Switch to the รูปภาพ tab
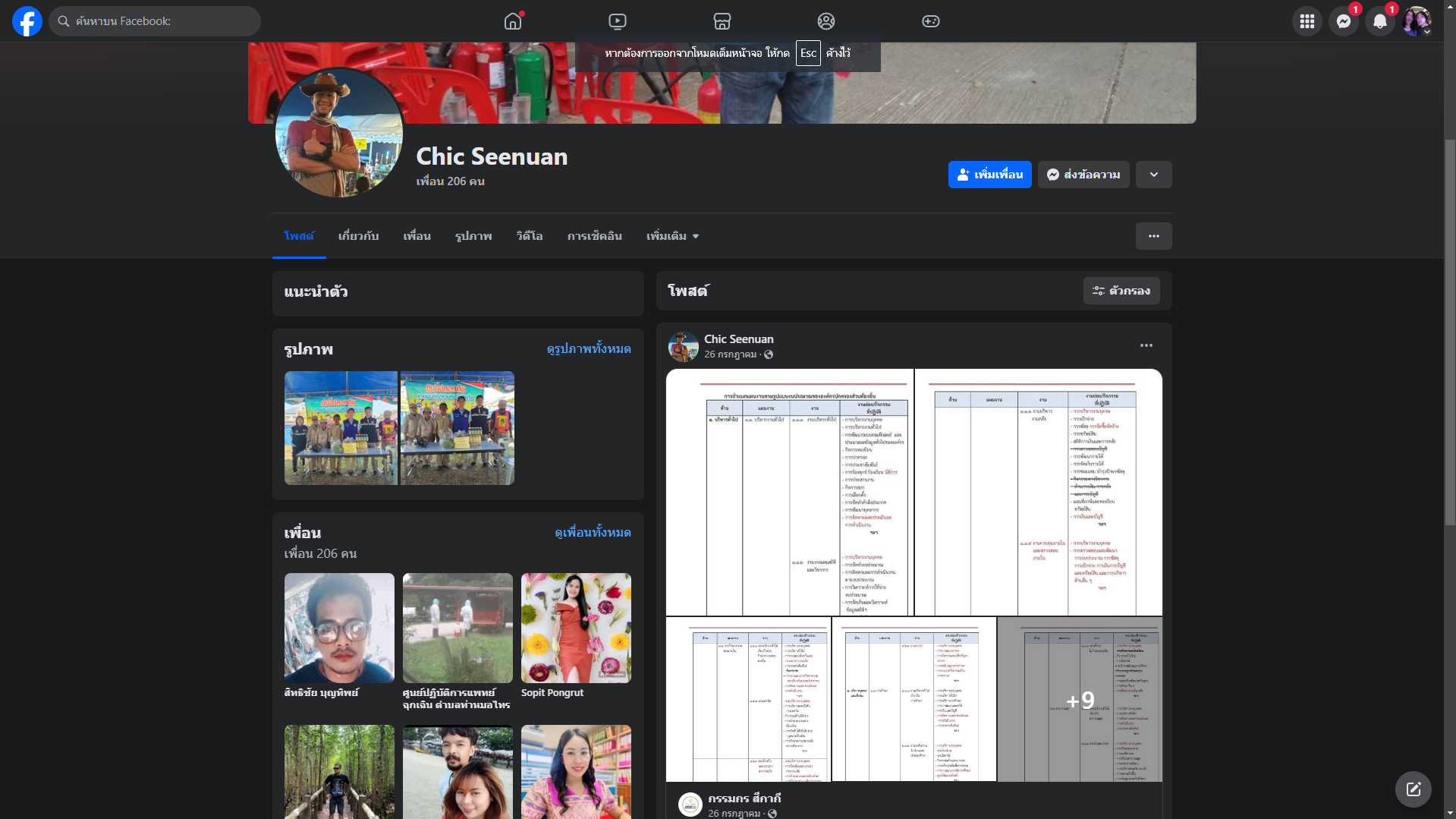 coord(473,236)
